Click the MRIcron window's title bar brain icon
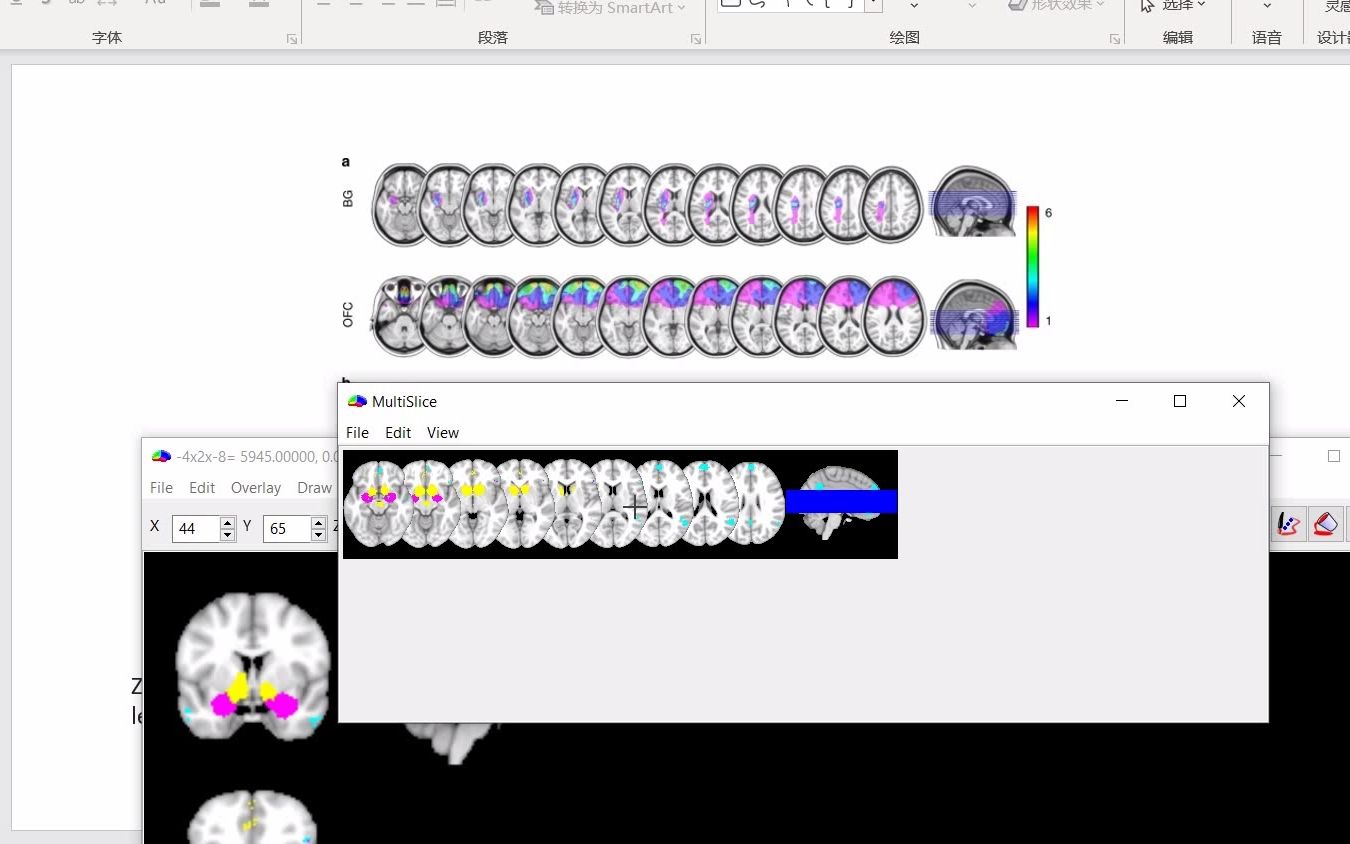Viewport: 1350px width, 844px height. (161, 457)
